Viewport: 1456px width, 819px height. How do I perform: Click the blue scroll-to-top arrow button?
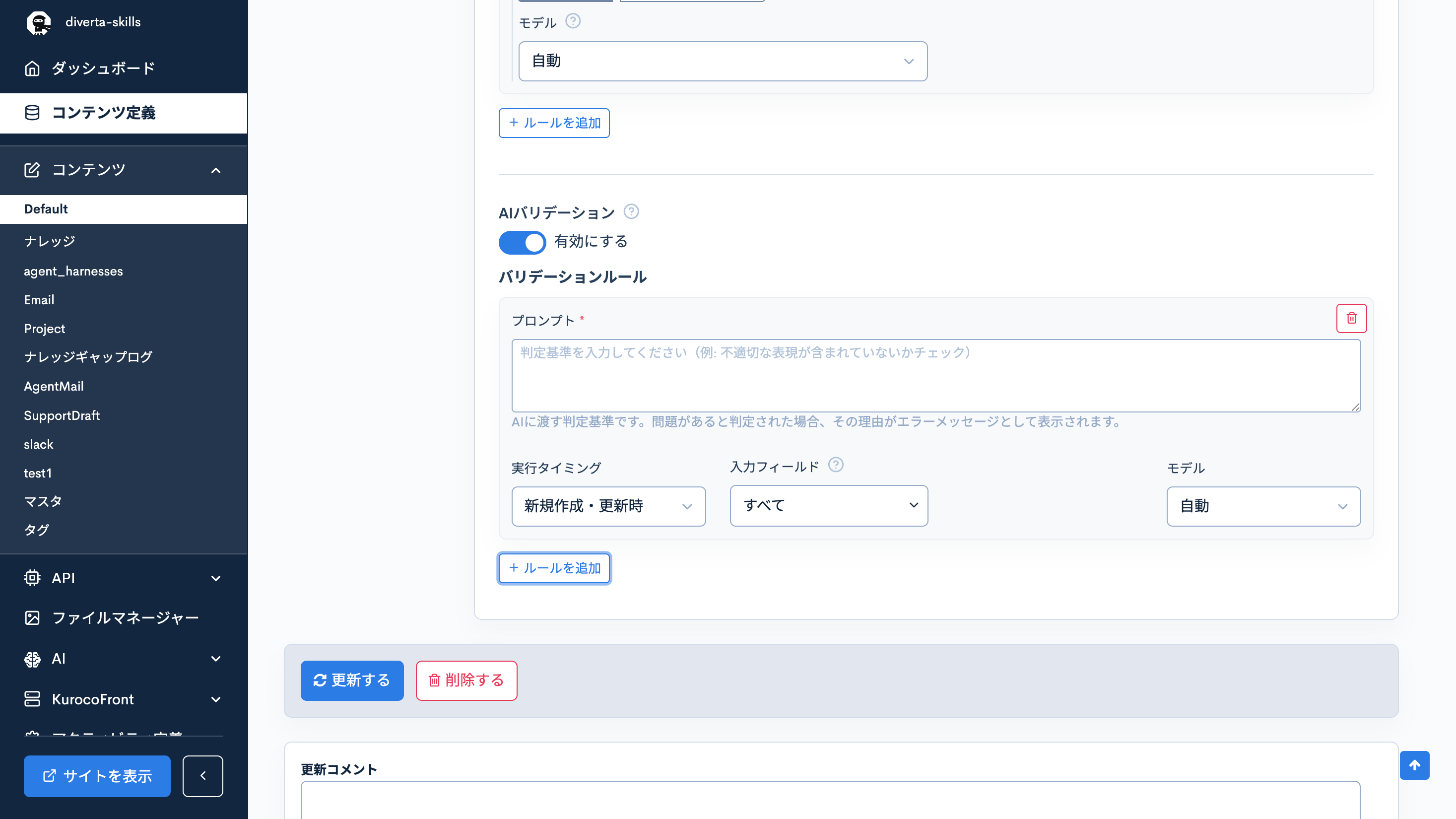pos(1414,765)
